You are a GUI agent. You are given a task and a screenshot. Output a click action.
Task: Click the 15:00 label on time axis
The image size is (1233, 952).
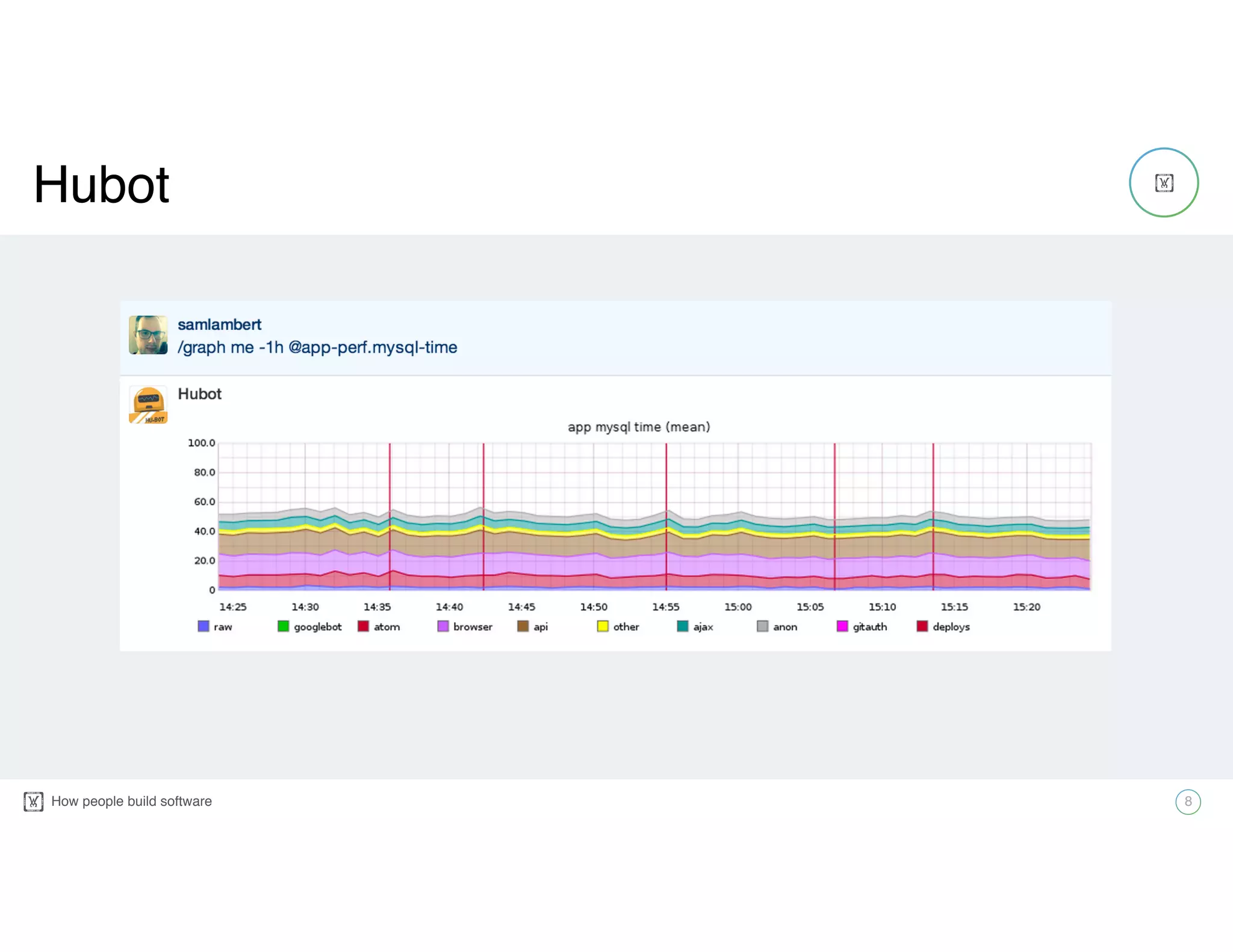pos(738,607)
